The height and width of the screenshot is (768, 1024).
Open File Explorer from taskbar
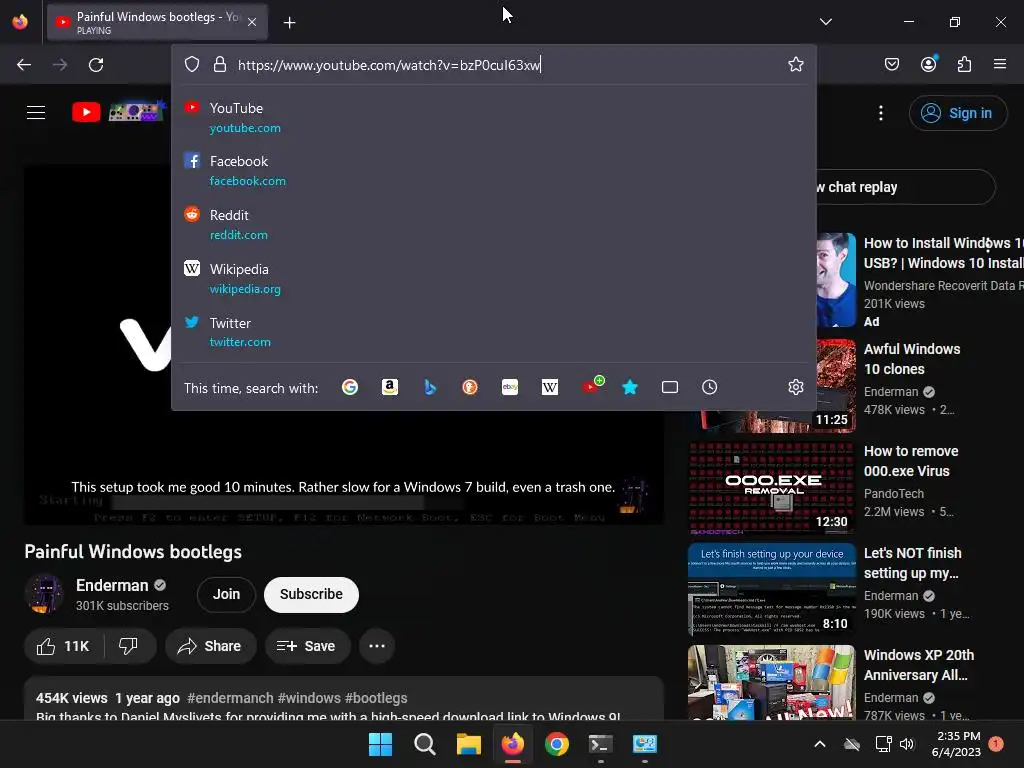[468, 744]
